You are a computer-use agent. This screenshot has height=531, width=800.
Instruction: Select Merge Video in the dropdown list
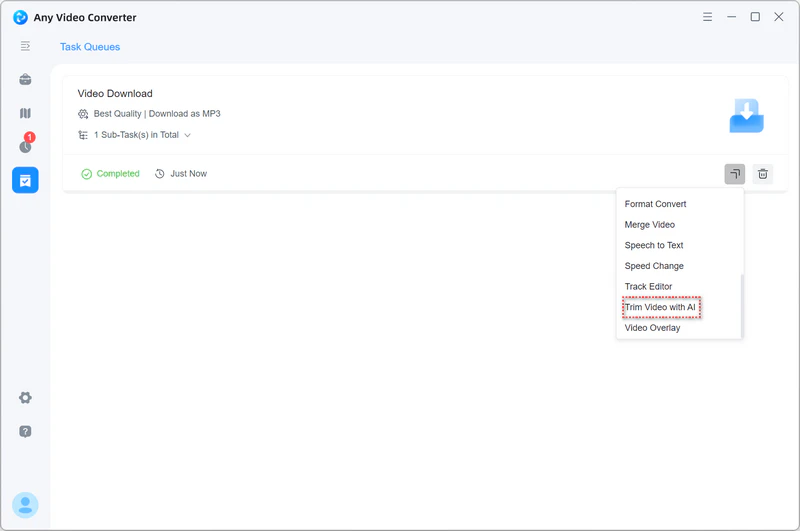click(x=649, y=225)
